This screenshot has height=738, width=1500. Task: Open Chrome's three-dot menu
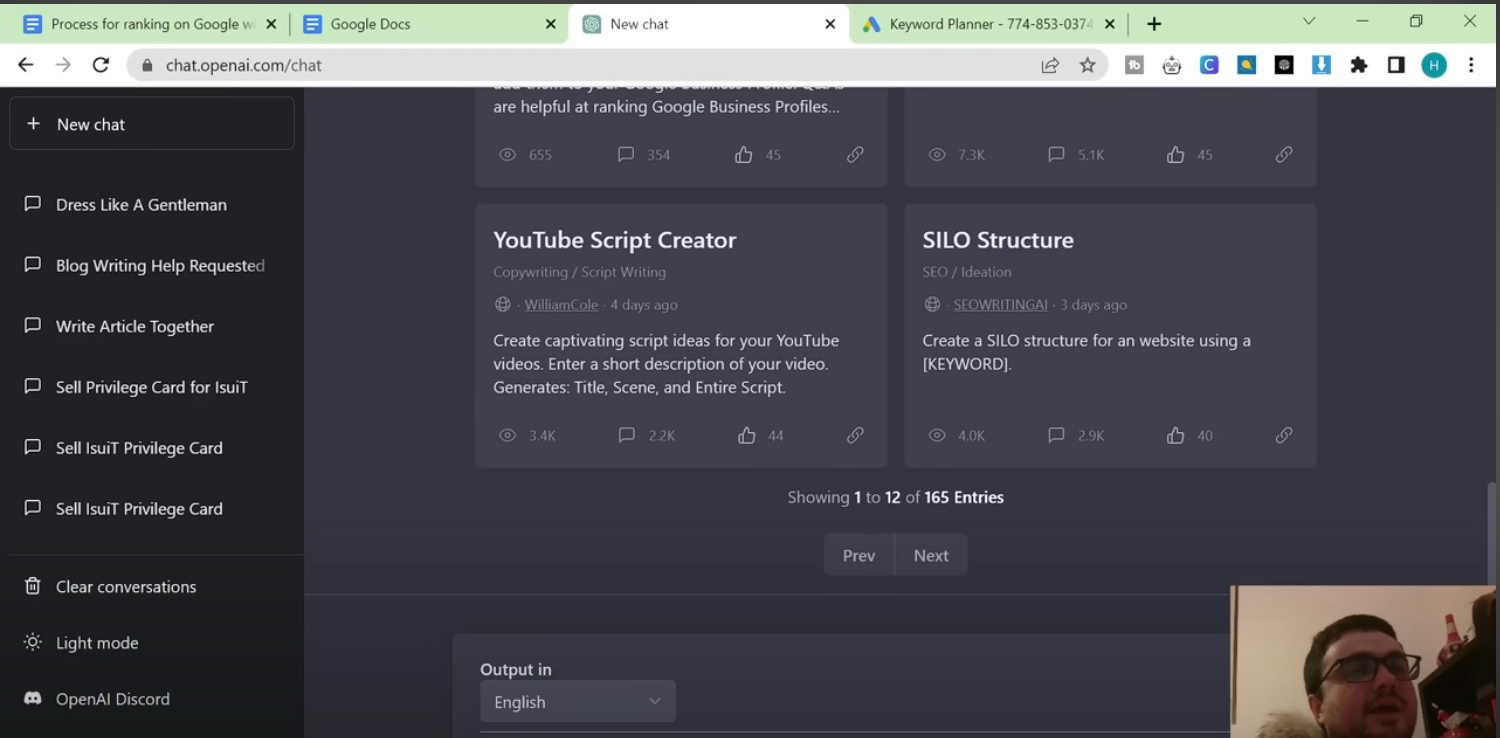1470,65
